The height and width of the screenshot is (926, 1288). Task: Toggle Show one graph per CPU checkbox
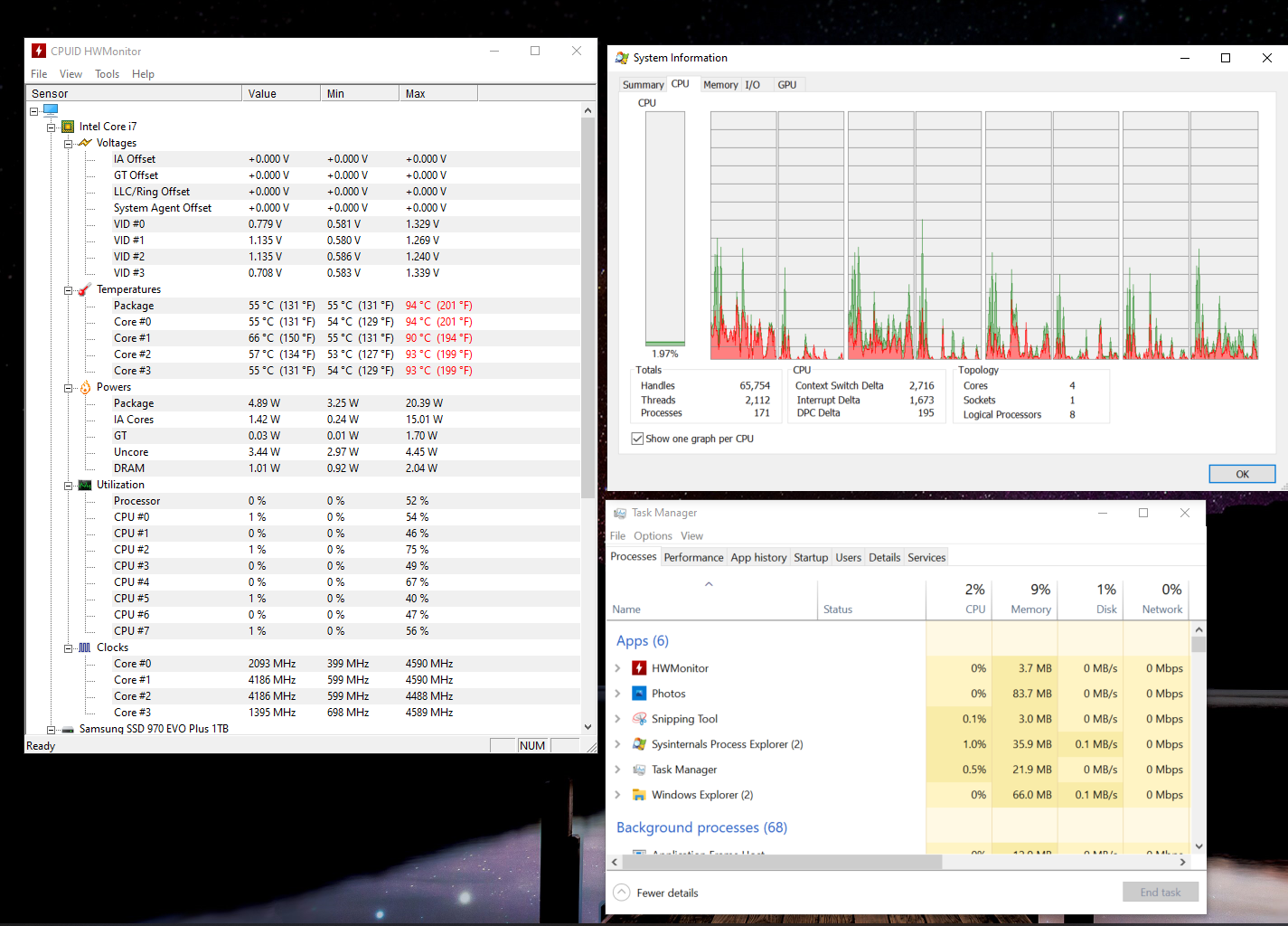point(637,439)
